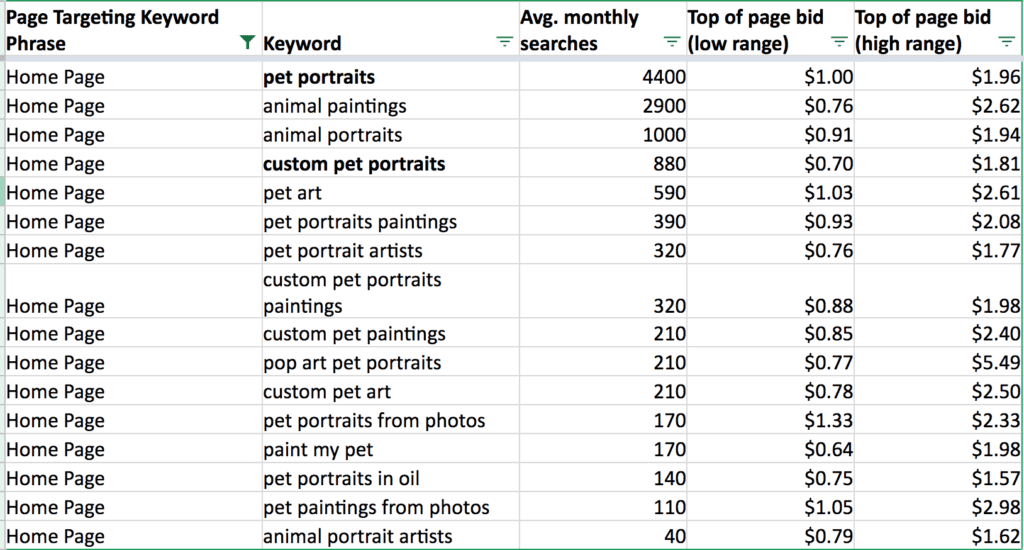Image resolution: width=1024 pixels, height=550 pixels.
Task: Select the Keyword header cell
Action: click(x=390, y=30)
